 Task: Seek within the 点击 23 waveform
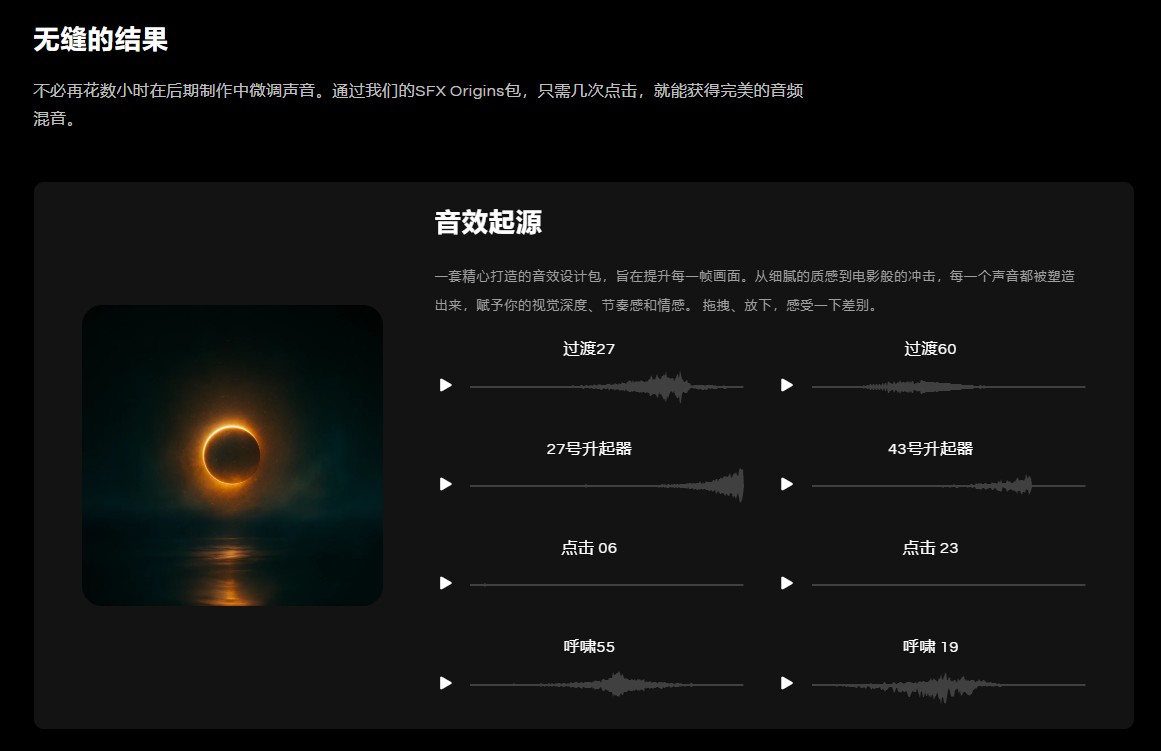click(x=948, y=583)
